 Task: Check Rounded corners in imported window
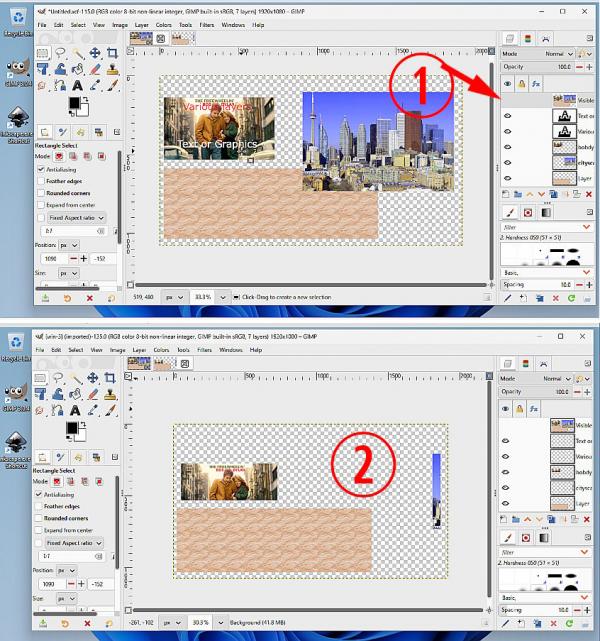click(38, 518)
